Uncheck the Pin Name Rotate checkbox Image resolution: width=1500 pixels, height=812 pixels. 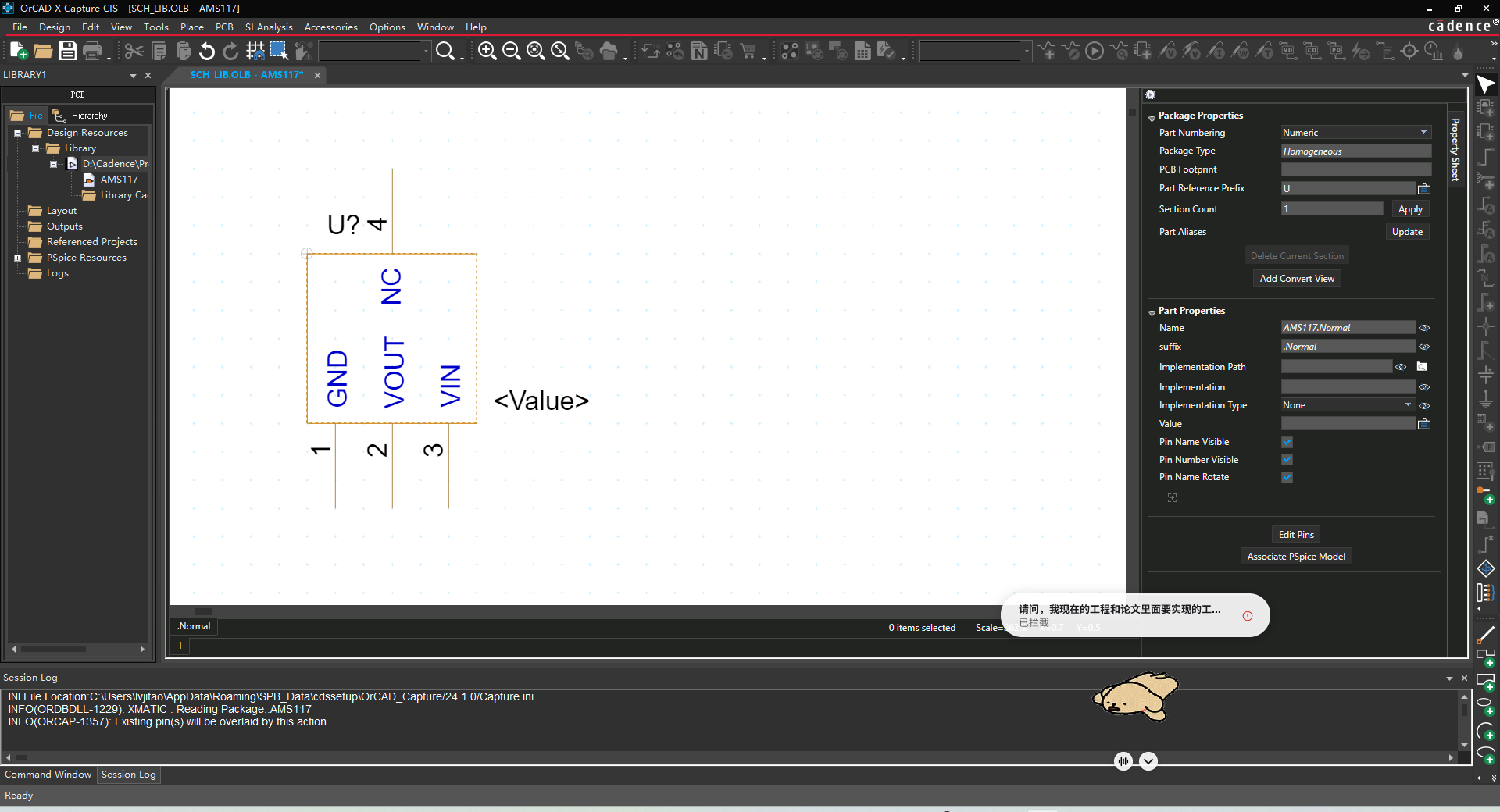pyautogui.click(x=1287, y=477)
